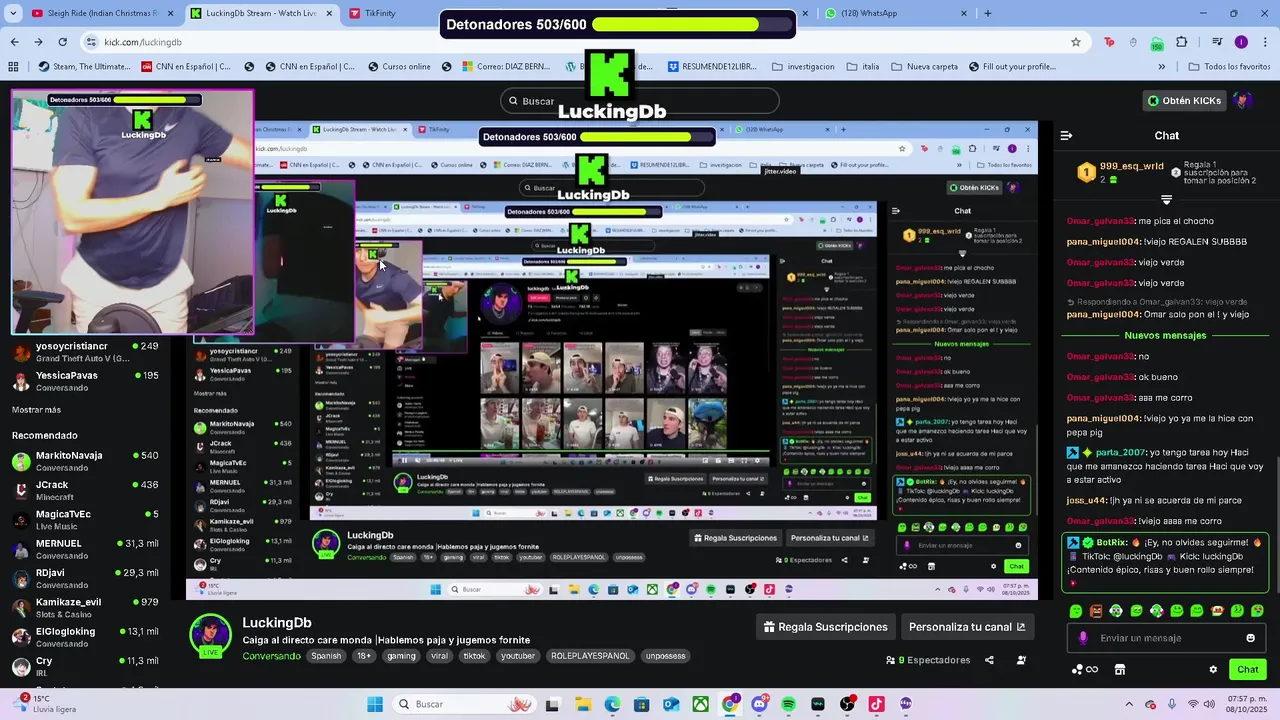This screenshot has width=1280, height=720.
Task: Open MarkitoNavaja recommended channel
Action: 85,461
